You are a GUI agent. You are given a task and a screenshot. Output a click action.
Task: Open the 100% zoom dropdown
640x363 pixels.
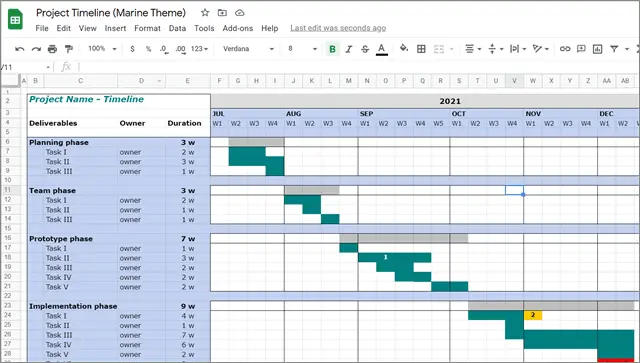[102, 49]
